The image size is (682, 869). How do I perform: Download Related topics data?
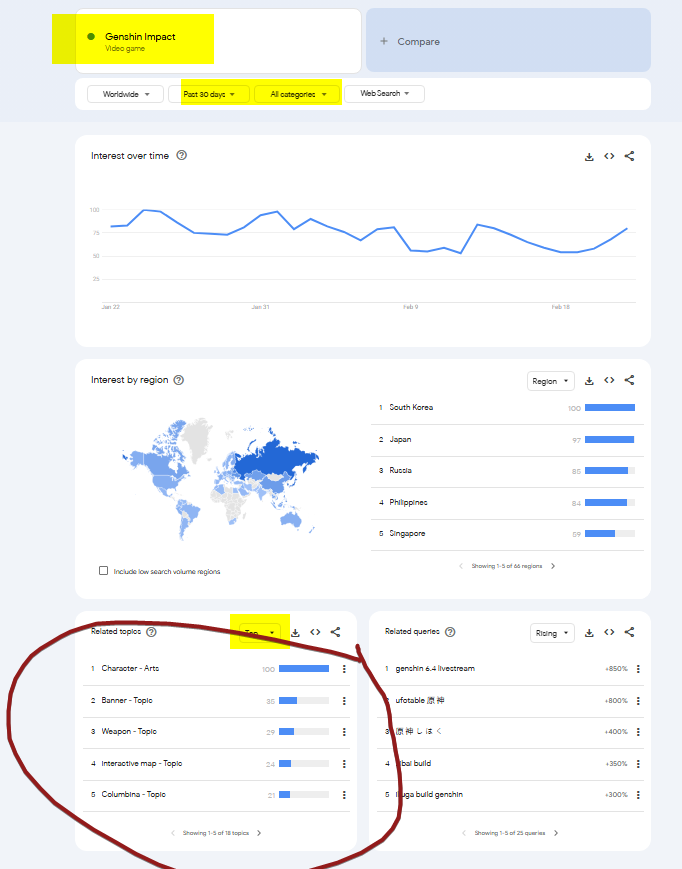295,633
